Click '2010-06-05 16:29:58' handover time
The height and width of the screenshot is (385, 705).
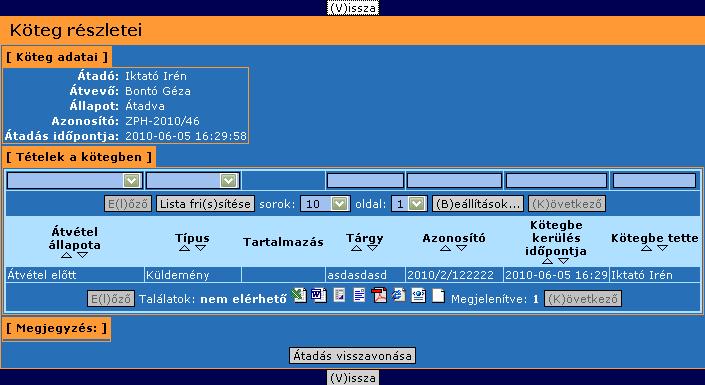click(x=186, y=136)
